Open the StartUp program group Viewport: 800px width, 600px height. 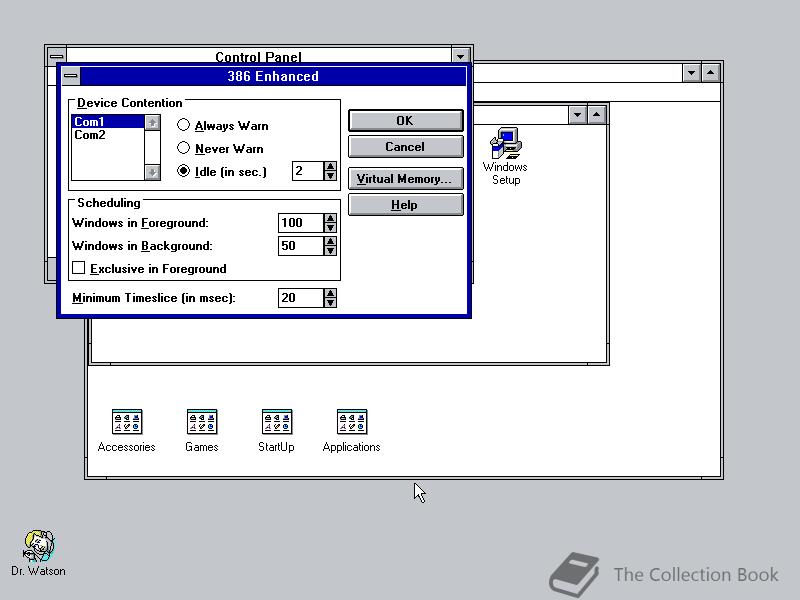click(277, 431)
